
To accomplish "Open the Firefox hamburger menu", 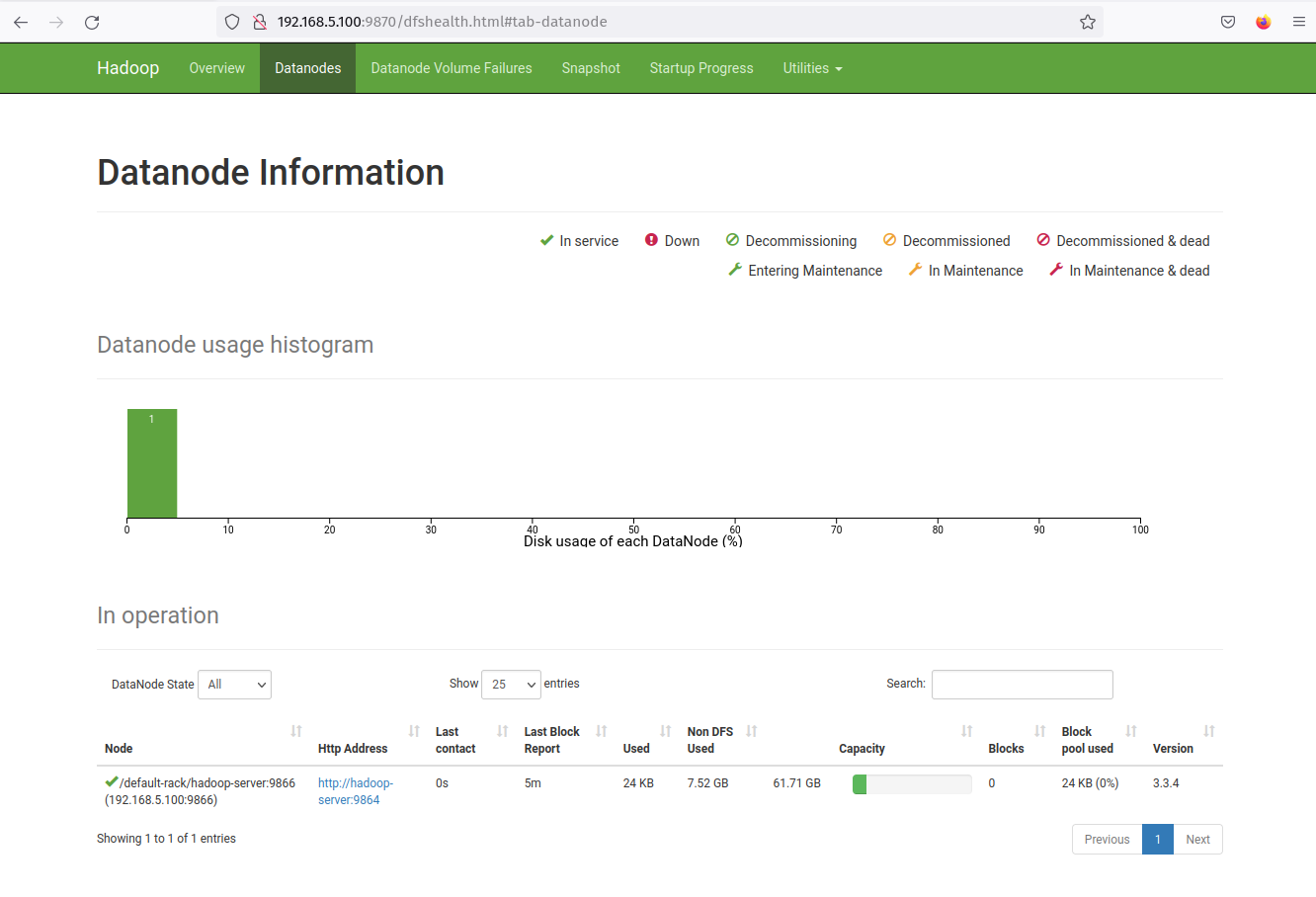I will 1298,22.
